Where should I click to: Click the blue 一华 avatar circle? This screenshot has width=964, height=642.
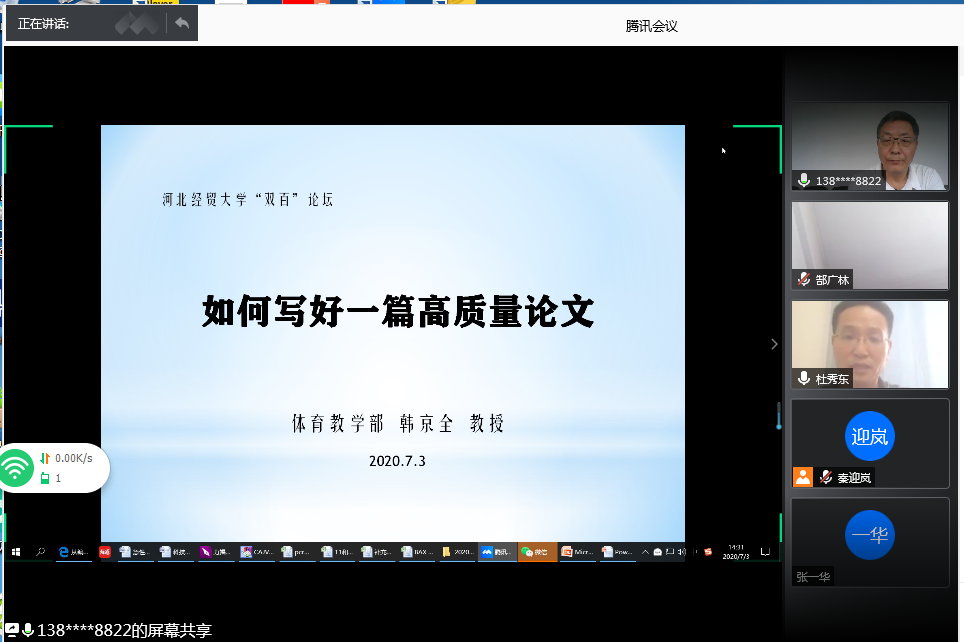[x=869, y=535]
